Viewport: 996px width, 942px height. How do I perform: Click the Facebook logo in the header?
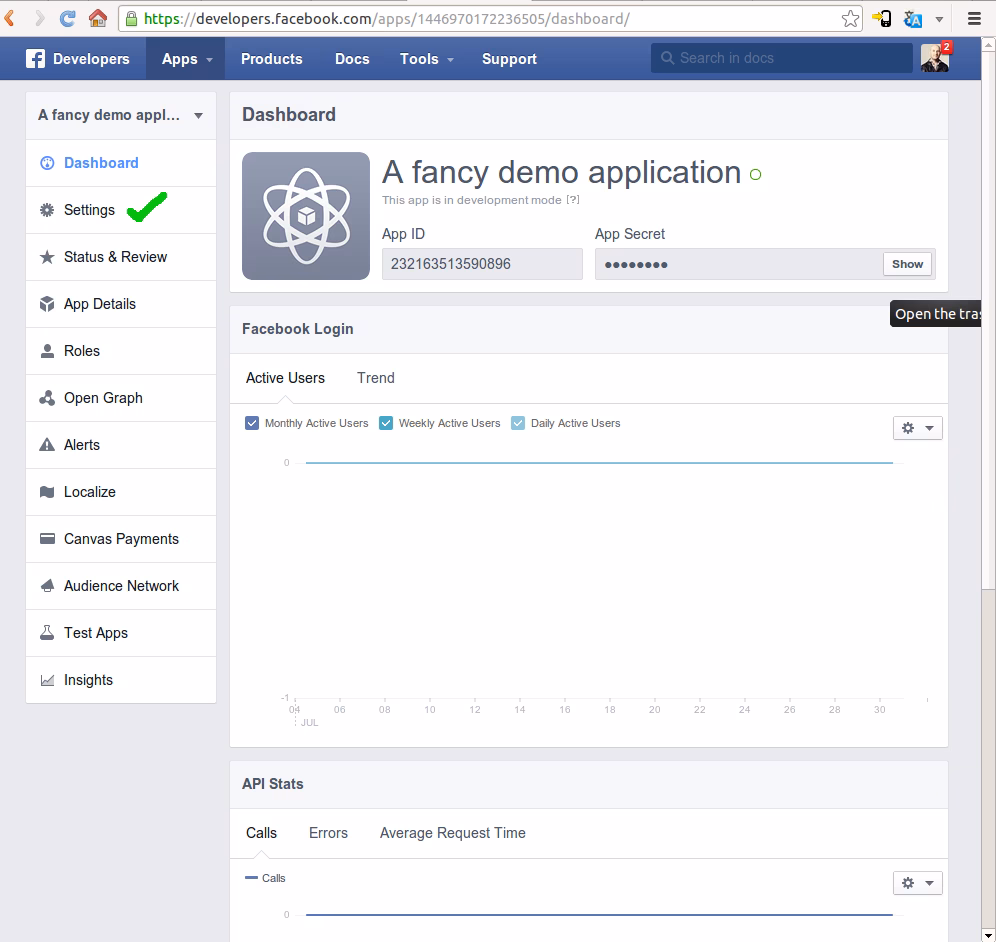pos(35,59)
